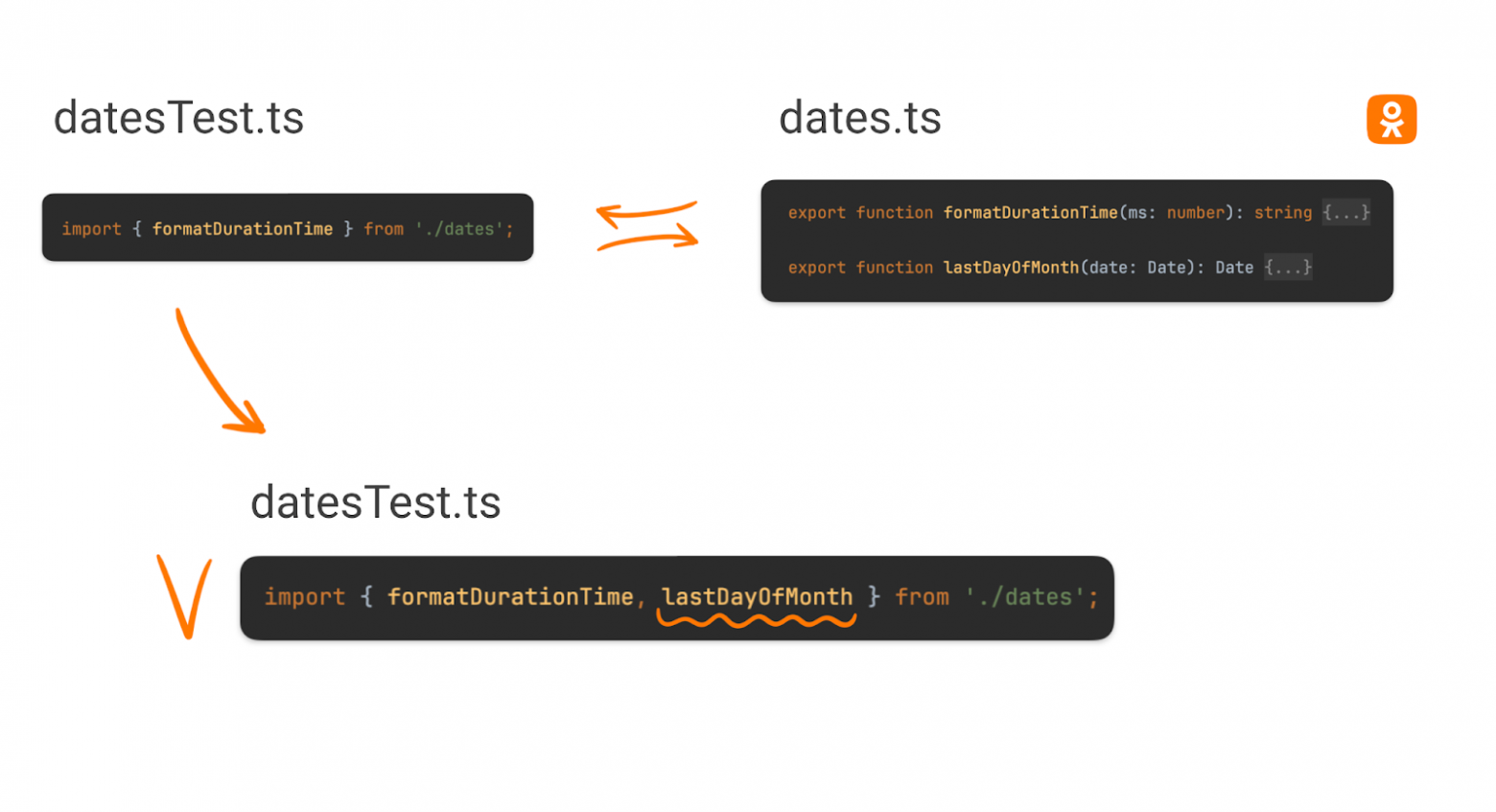Open './dates' path in the top import
The width and height of the screenshot is (1496, 812).
(x=463, y=229)
